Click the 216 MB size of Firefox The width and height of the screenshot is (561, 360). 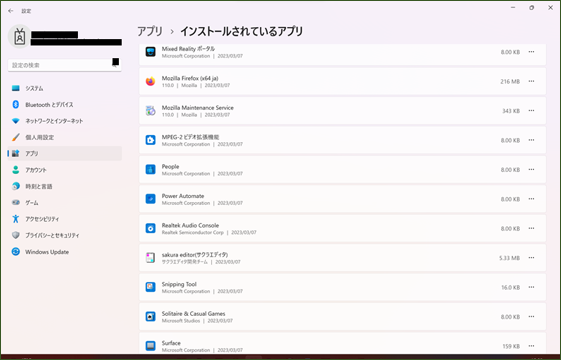tap(510, 82)
